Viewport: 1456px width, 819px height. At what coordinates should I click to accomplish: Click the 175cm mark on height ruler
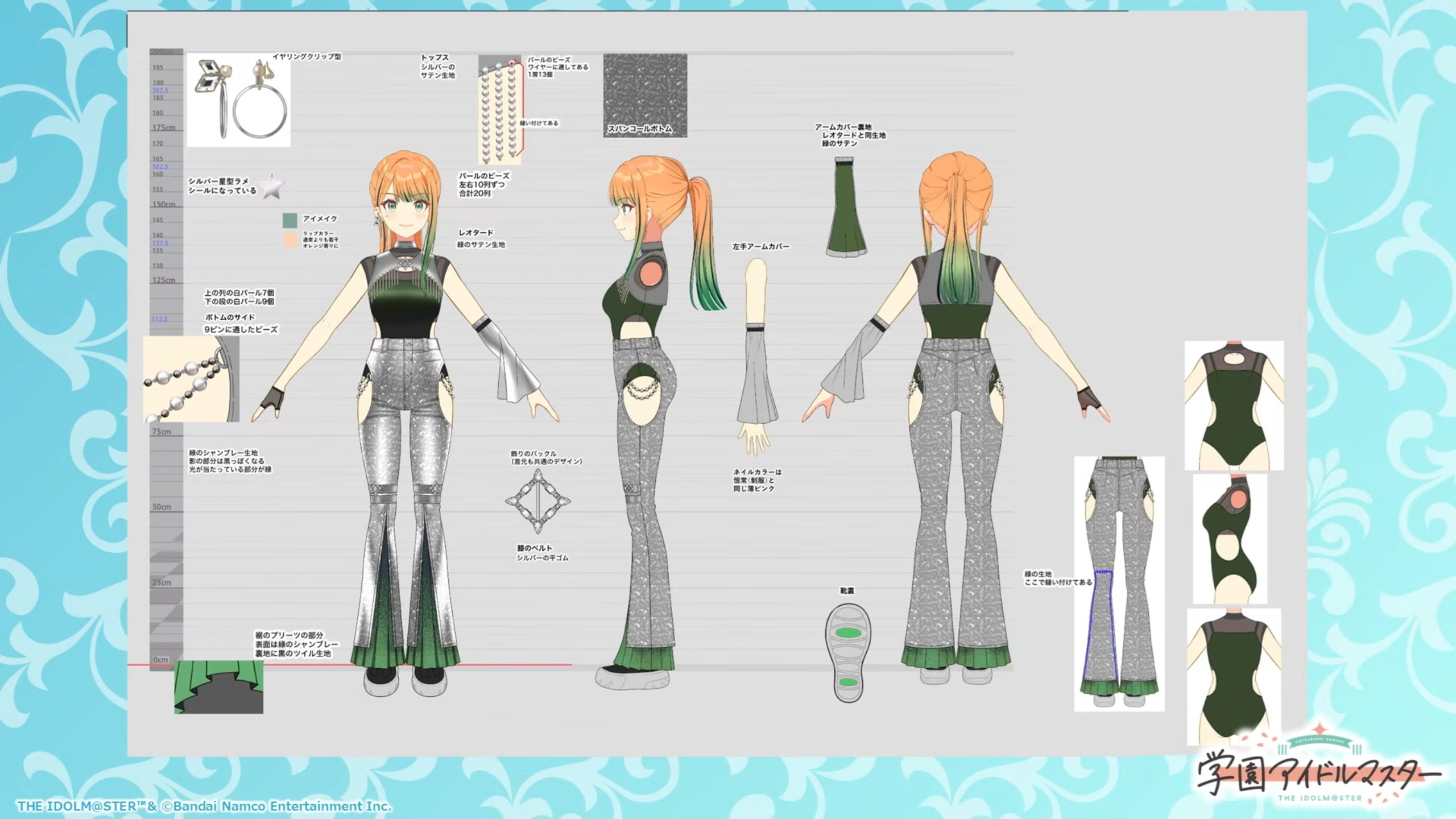pos(164,128)
